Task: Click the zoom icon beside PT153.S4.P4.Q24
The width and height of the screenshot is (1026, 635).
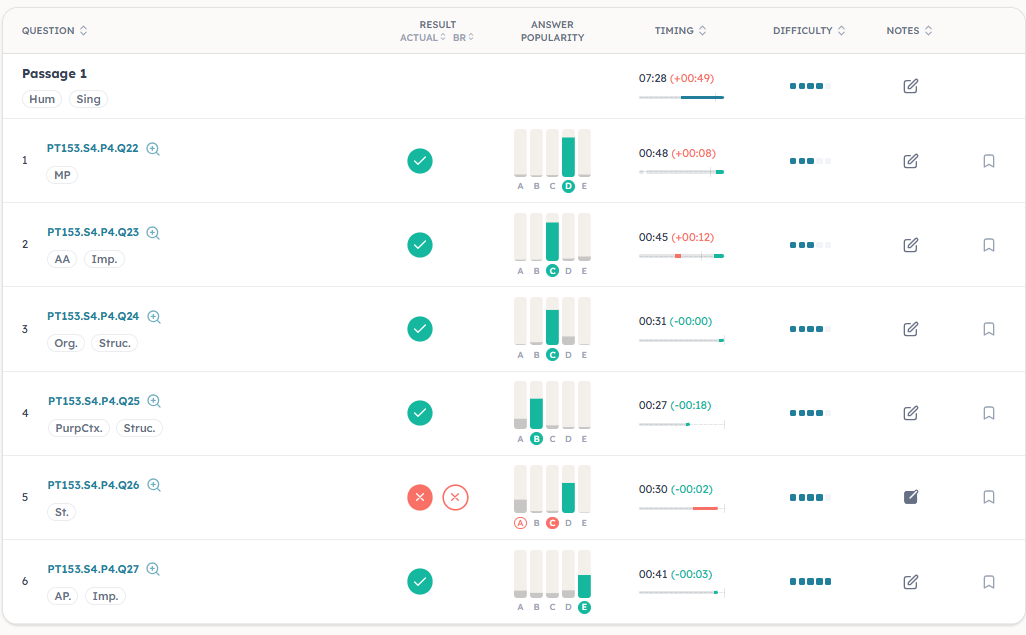Action: pos(154,317)
